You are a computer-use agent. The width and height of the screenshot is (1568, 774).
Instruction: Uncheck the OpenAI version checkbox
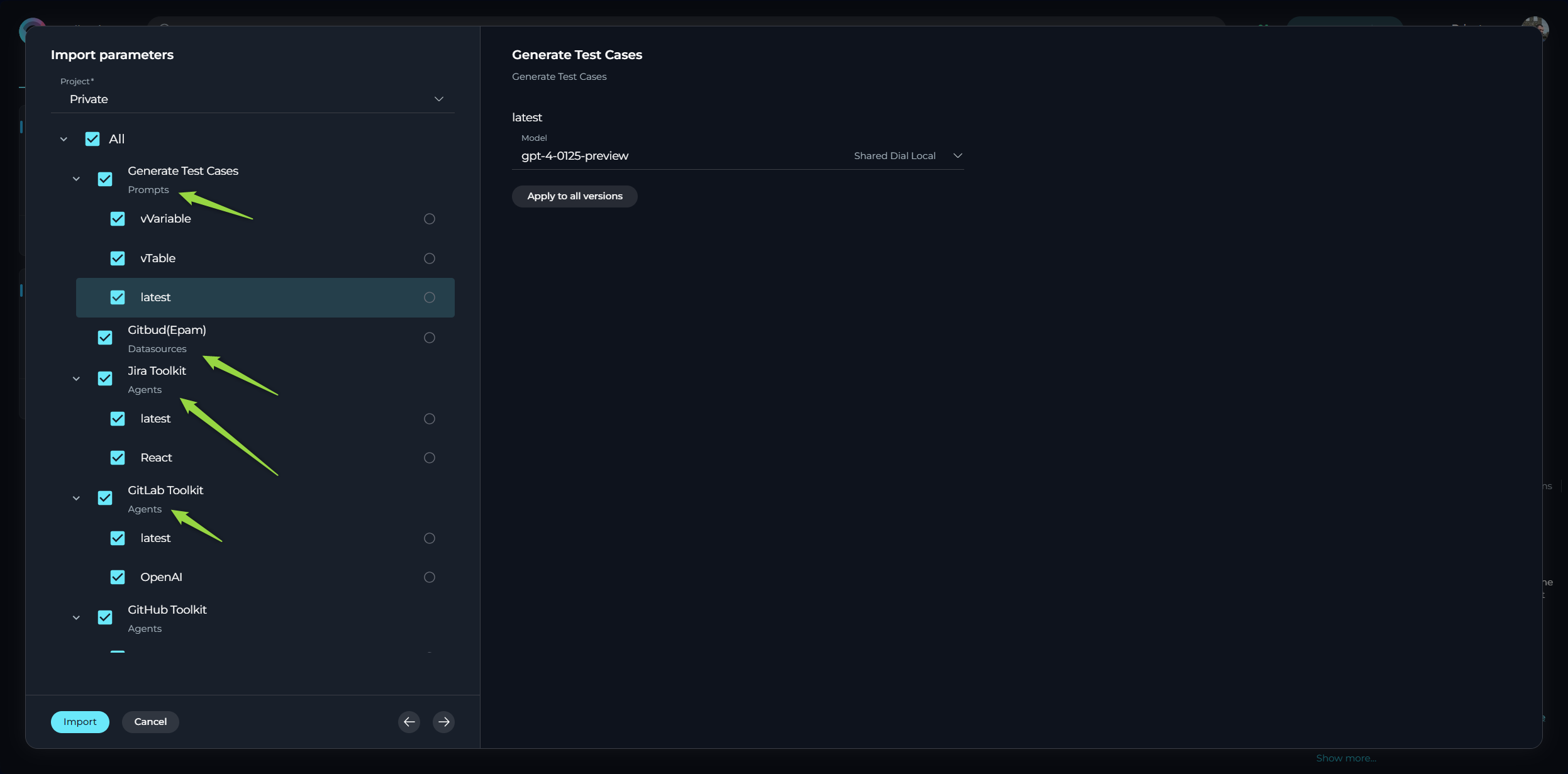[118, 577]
